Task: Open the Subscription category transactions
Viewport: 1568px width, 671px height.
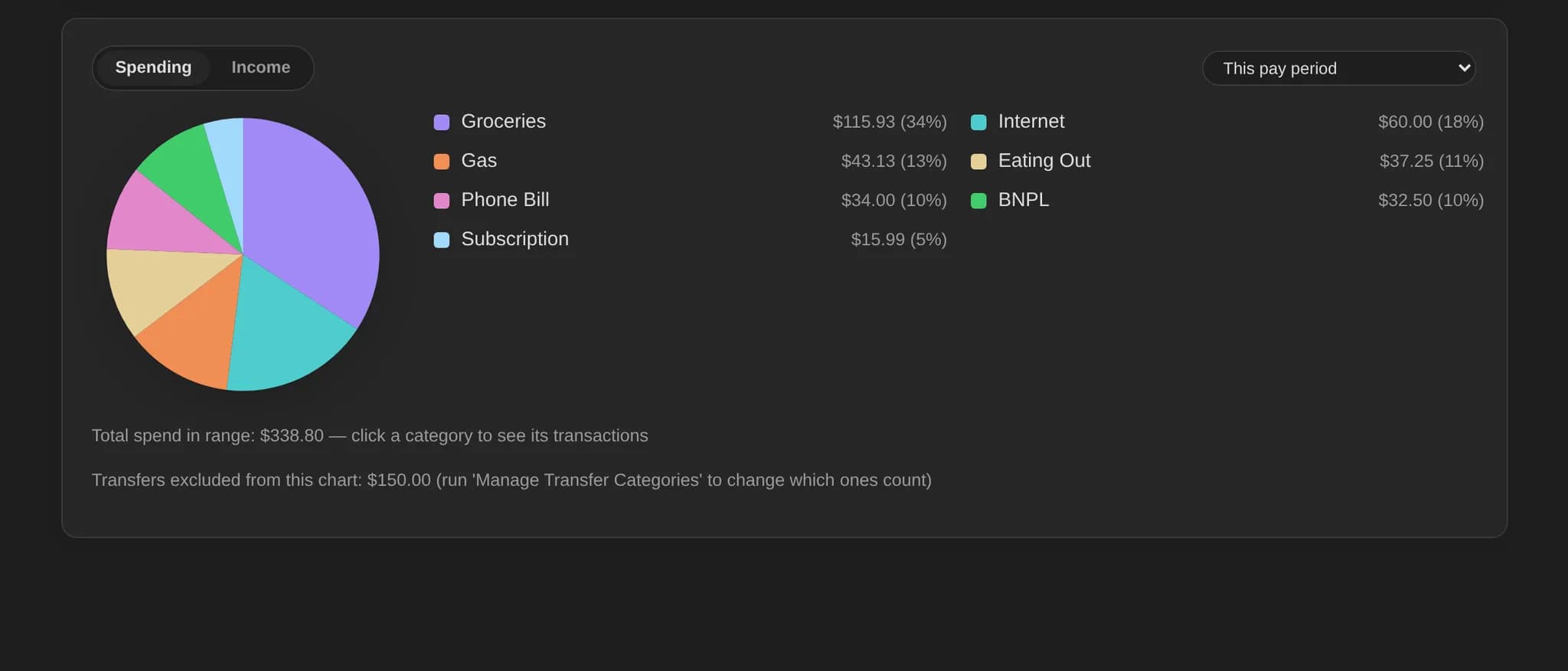Action: tap(690, 239)
